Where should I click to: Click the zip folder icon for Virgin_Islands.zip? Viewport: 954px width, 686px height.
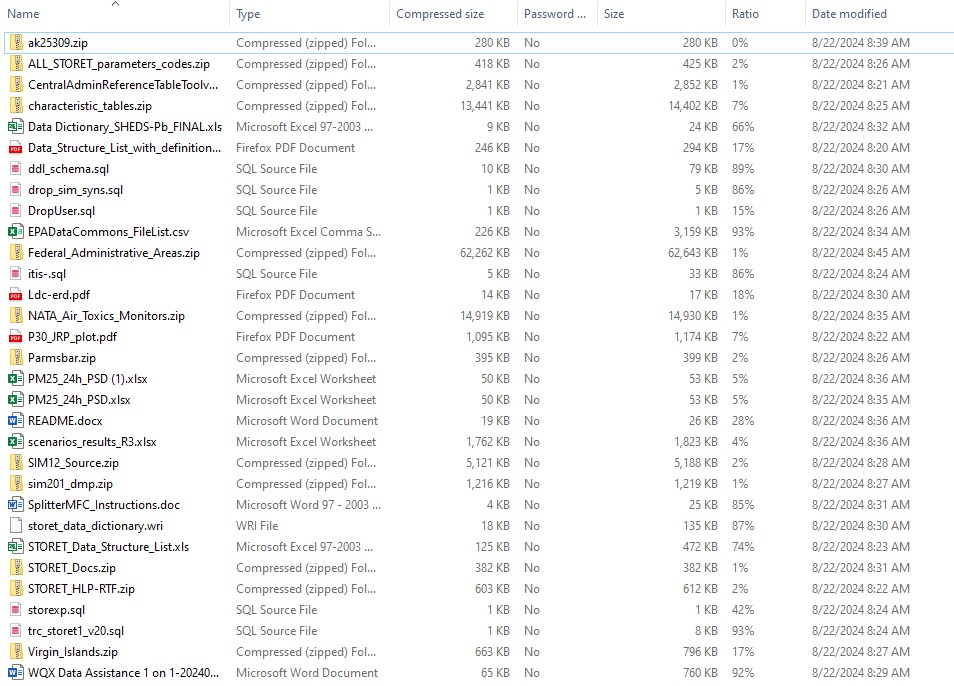15,652
